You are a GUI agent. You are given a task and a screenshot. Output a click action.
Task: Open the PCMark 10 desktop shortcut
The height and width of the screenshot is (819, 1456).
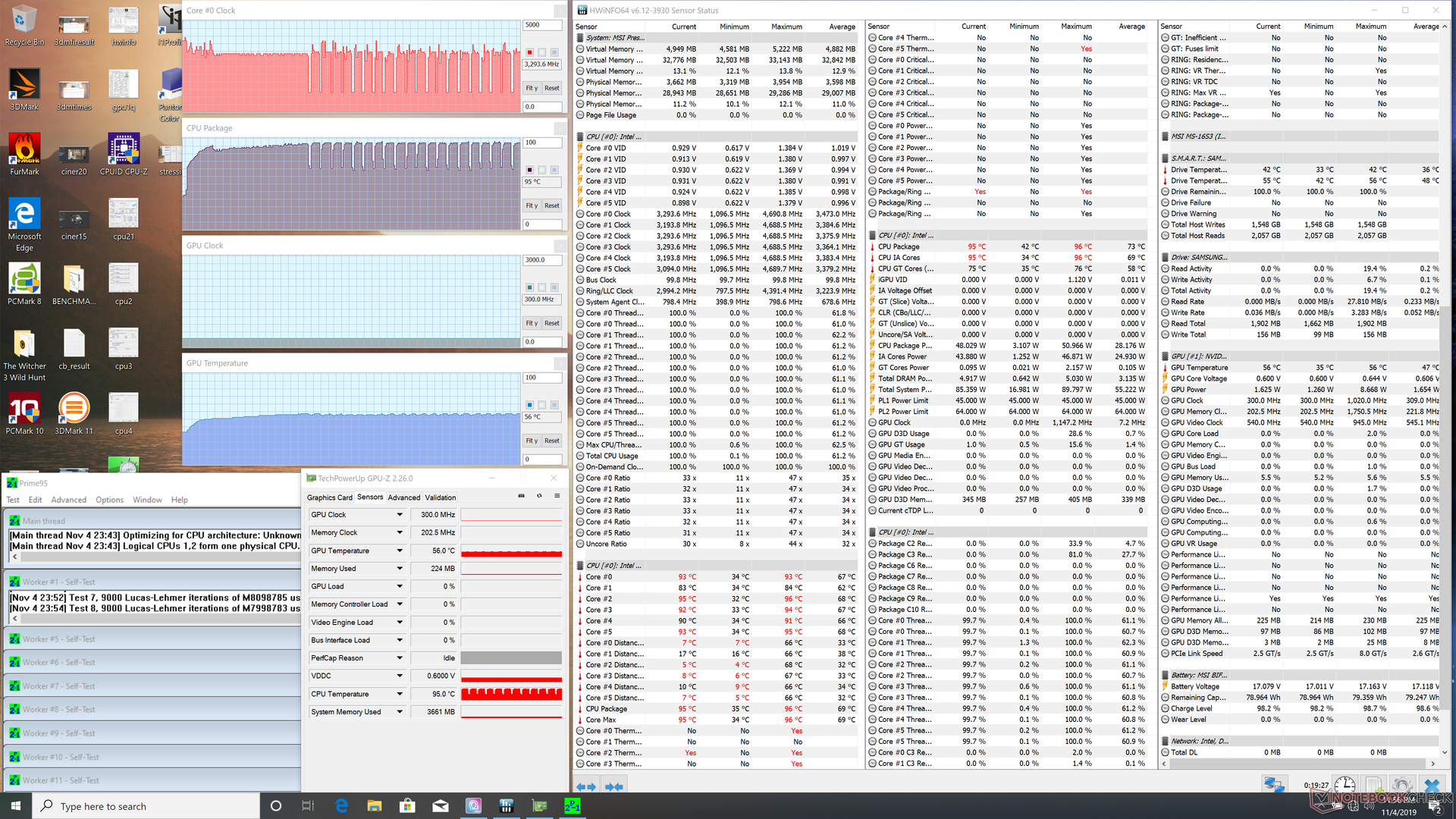(24, 413)
